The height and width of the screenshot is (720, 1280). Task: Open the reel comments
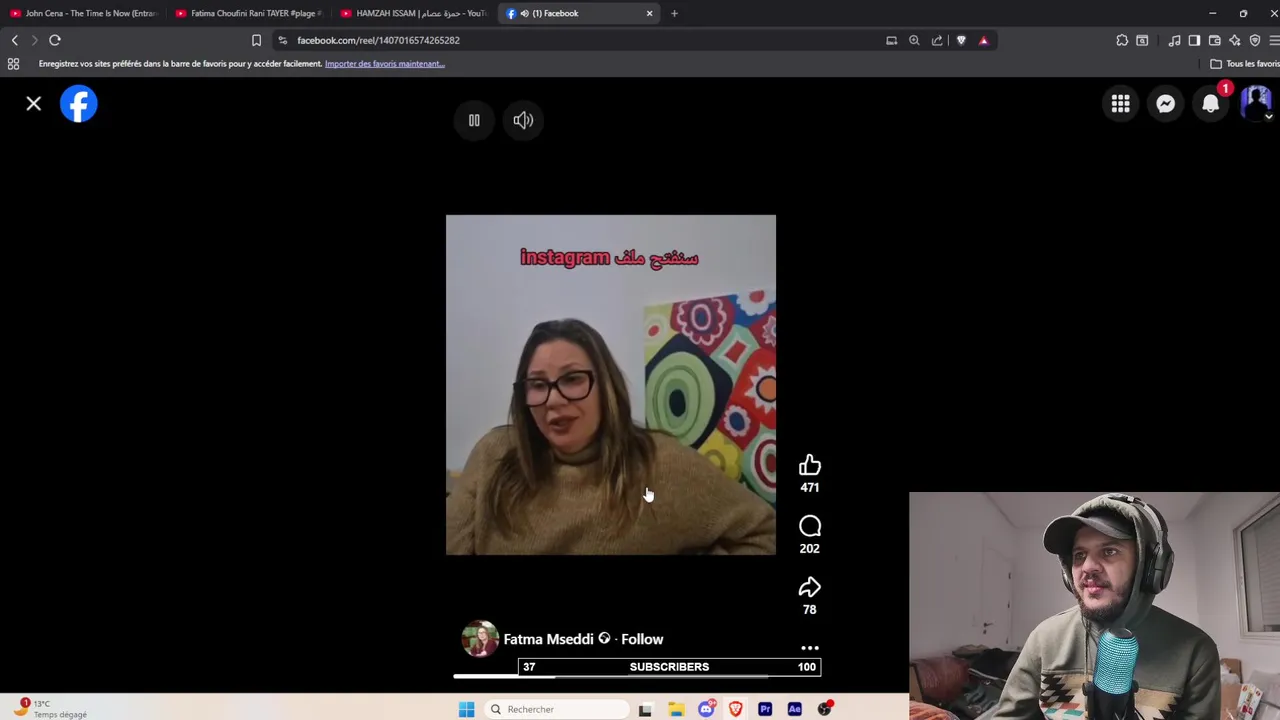click(810, 526)
